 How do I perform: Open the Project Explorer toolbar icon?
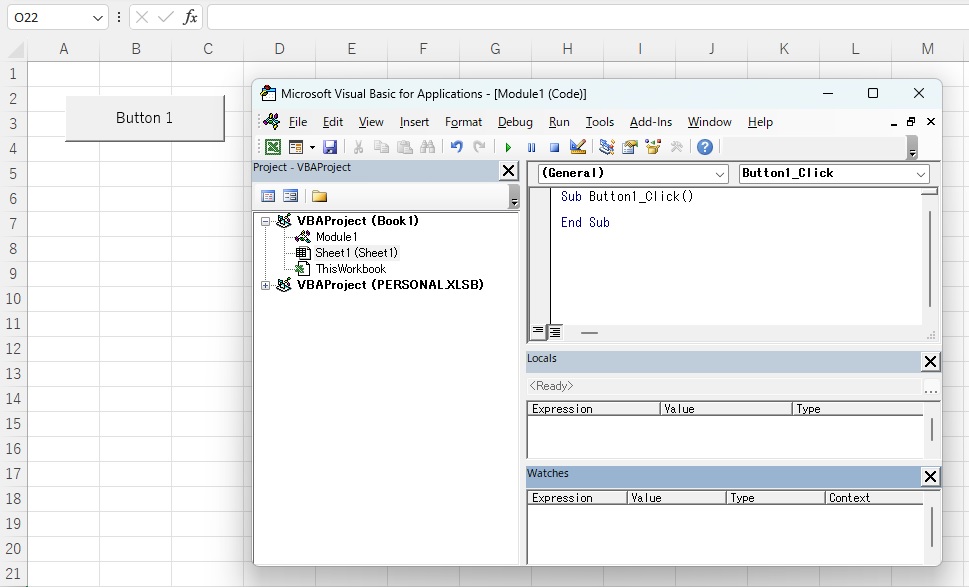pyautogui.click(x=607, y=147)
